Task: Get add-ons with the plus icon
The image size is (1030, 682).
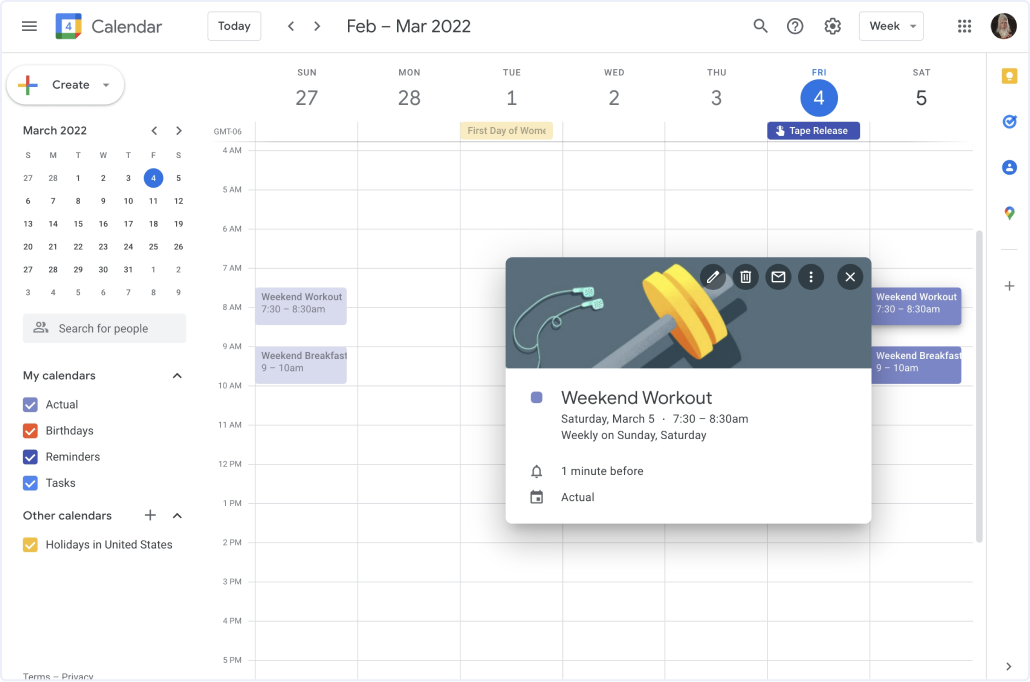Action: pos(1009,286)
